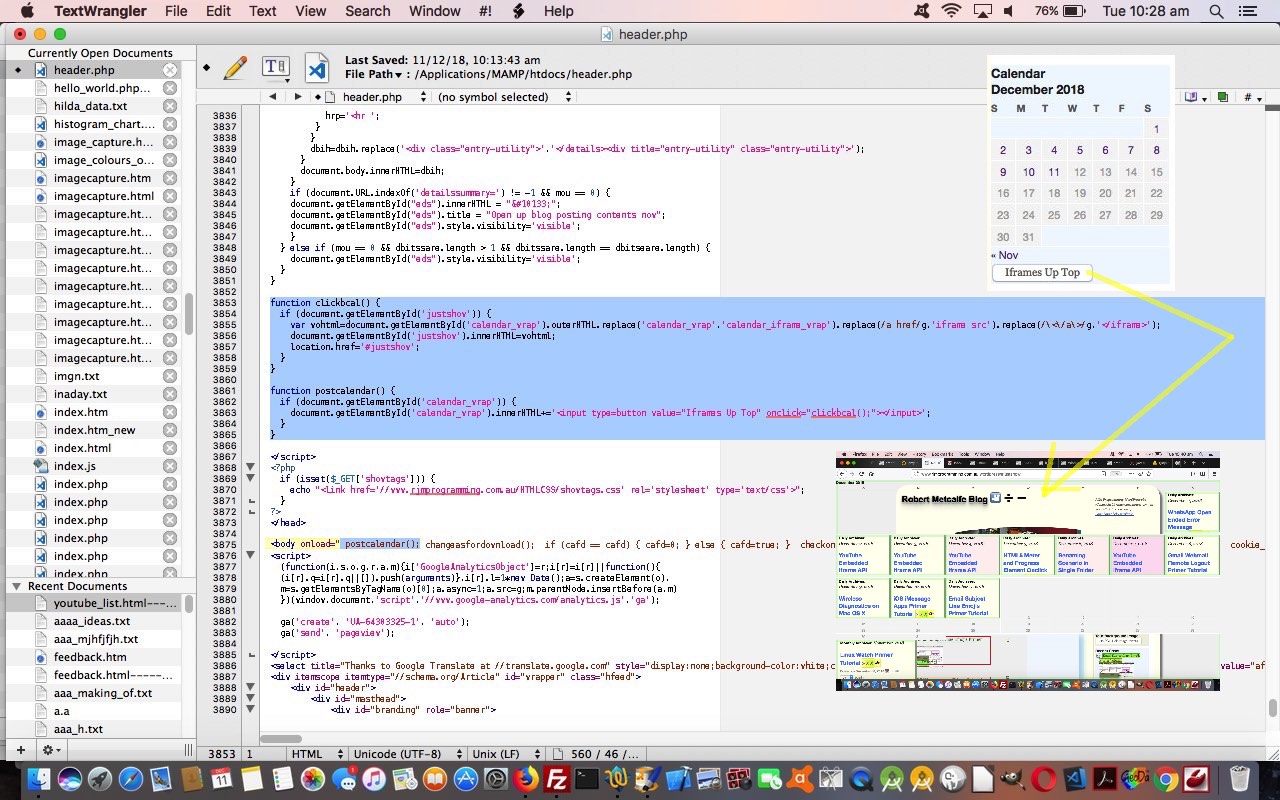Close hello_world.php in the open documents list
This screenshot has width=1280, height=800.
(x=170, y=88)
